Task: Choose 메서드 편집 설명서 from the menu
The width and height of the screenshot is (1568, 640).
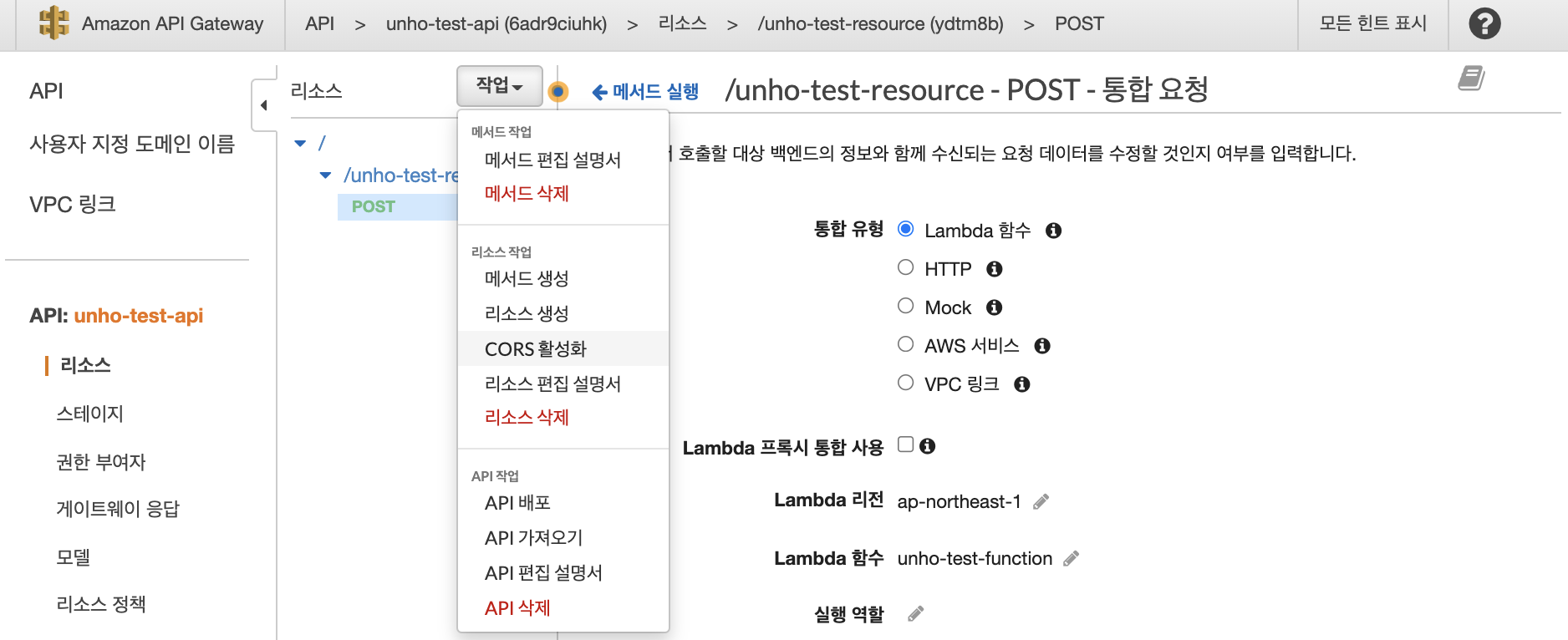Action: [x=552, y=160]
